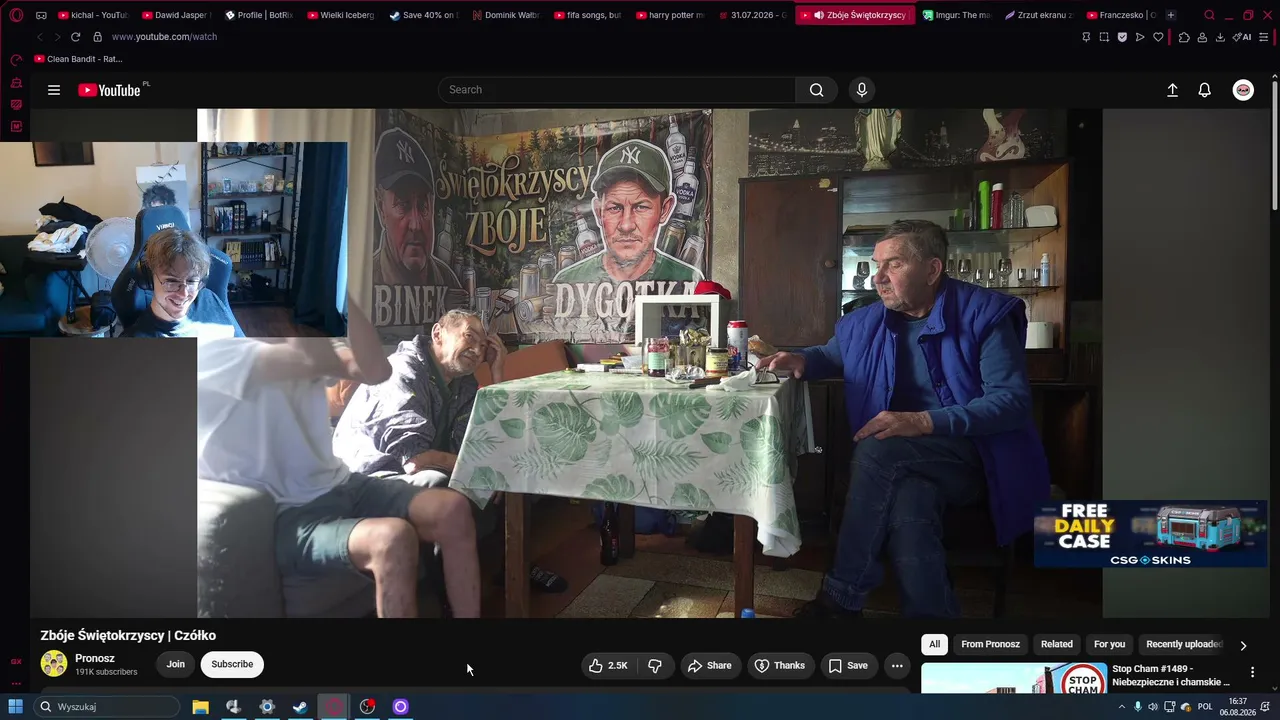Screen dimensions: 1280x720
Task: Open the Pronosz channel name link
Action: [95, 658]
